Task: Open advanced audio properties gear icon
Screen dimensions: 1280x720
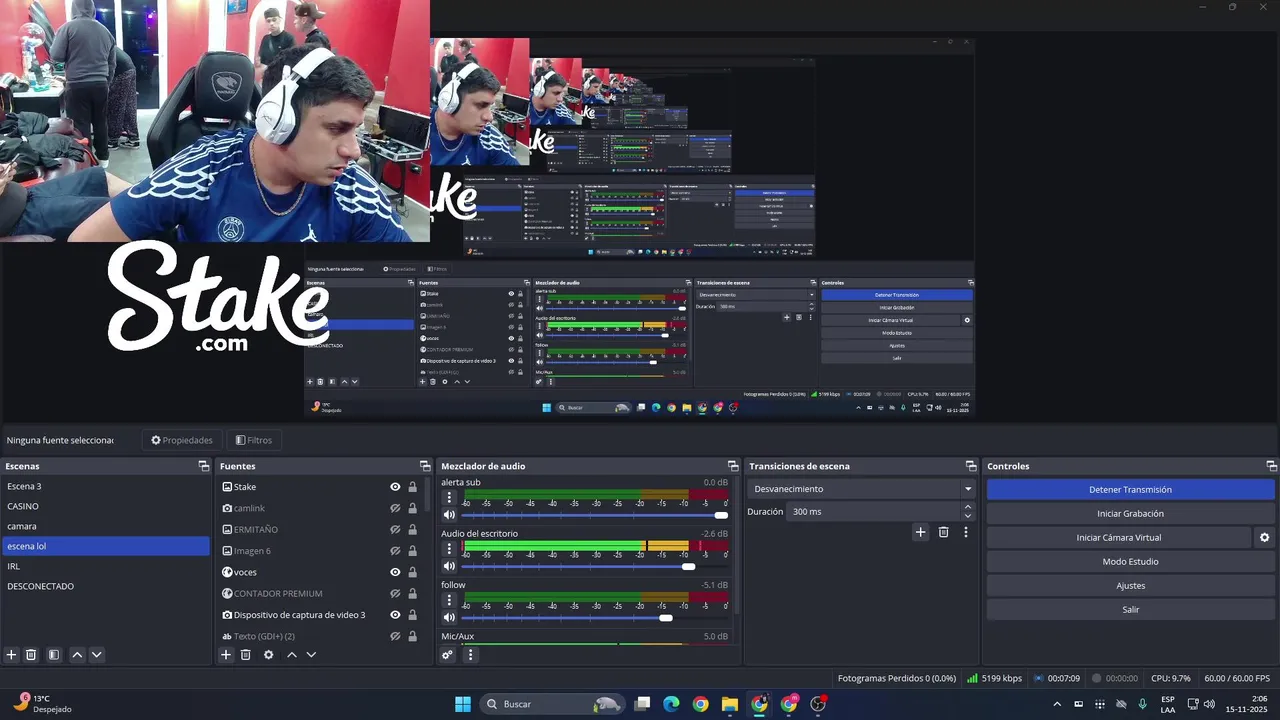Action: [x=447, y=655]
